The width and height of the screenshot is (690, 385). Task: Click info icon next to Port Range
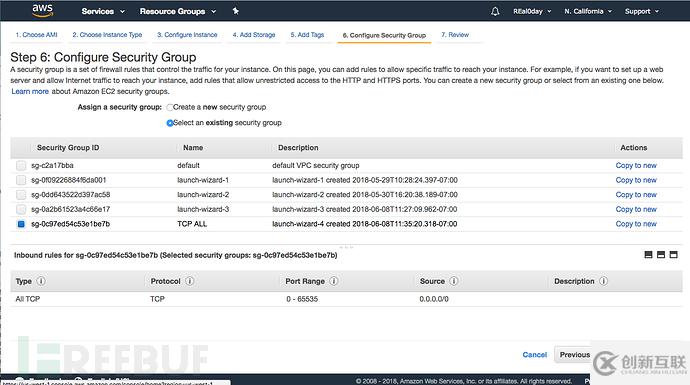[x=334, y=281]
